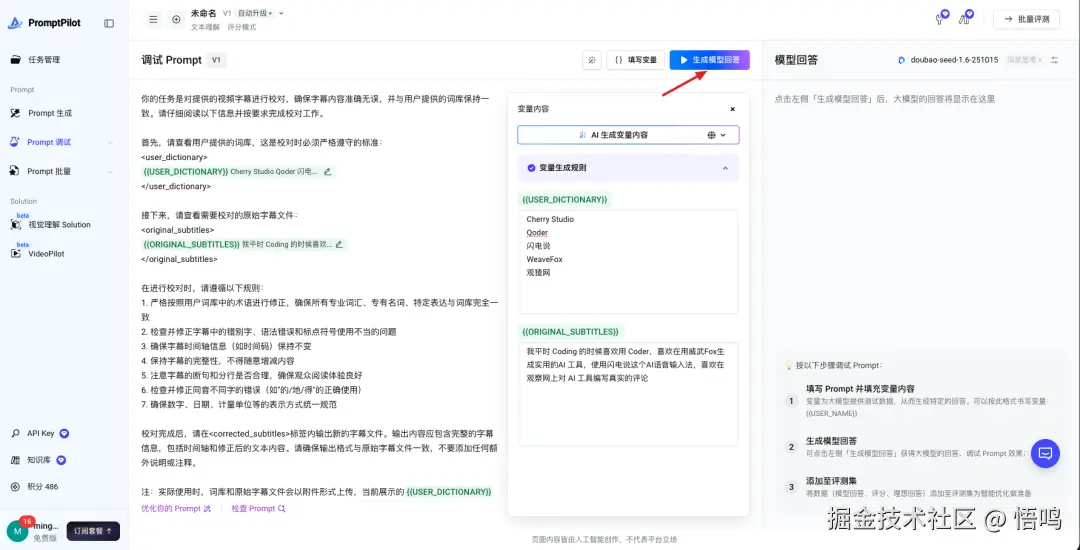
Task: Click step 添加至评测集
Action: 832,480
